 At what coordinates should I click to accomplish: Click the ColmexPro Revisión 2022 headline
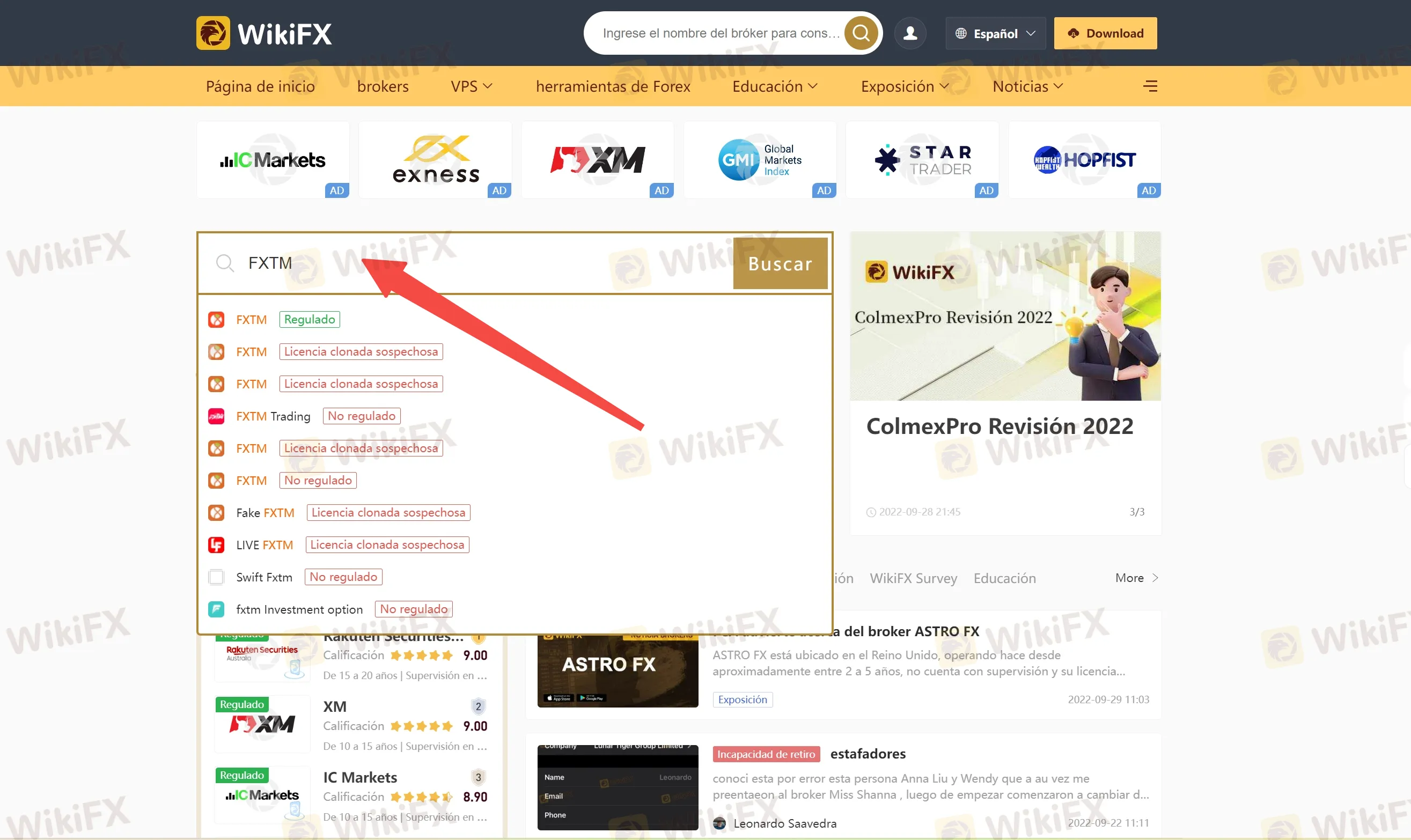1000,426
